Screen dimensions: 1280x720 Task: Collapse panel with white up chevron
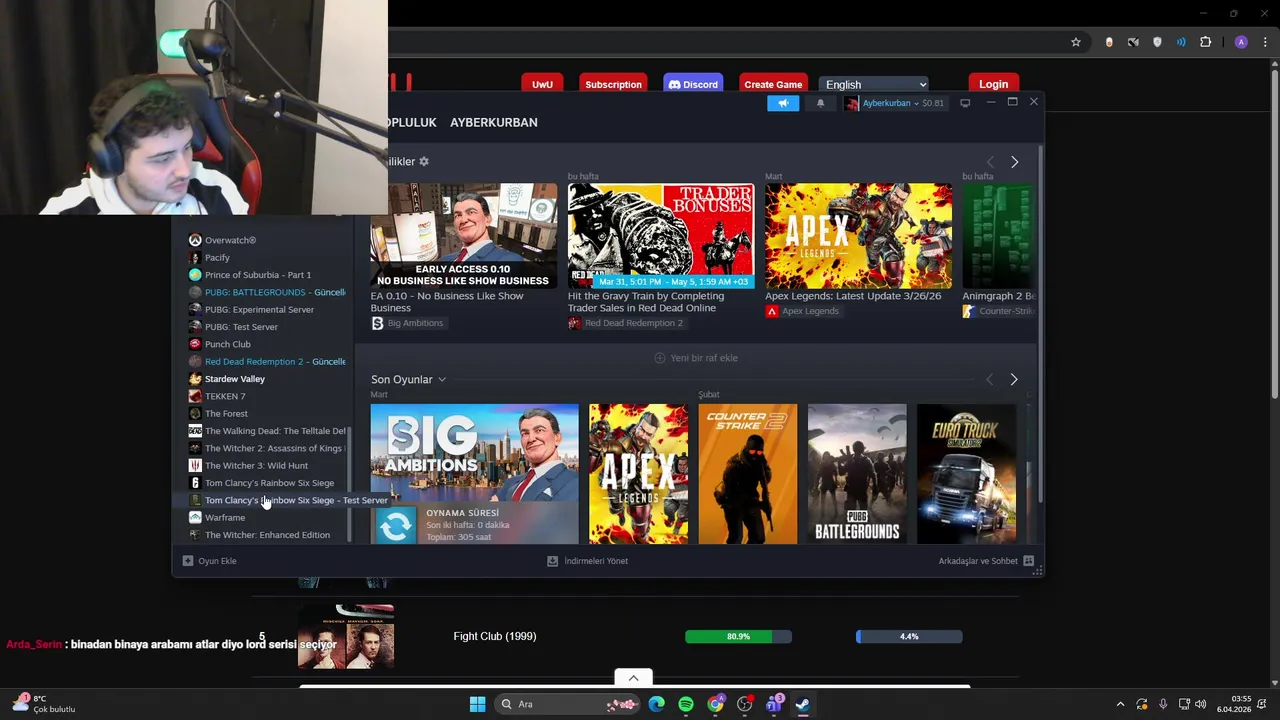coord(633,678)
